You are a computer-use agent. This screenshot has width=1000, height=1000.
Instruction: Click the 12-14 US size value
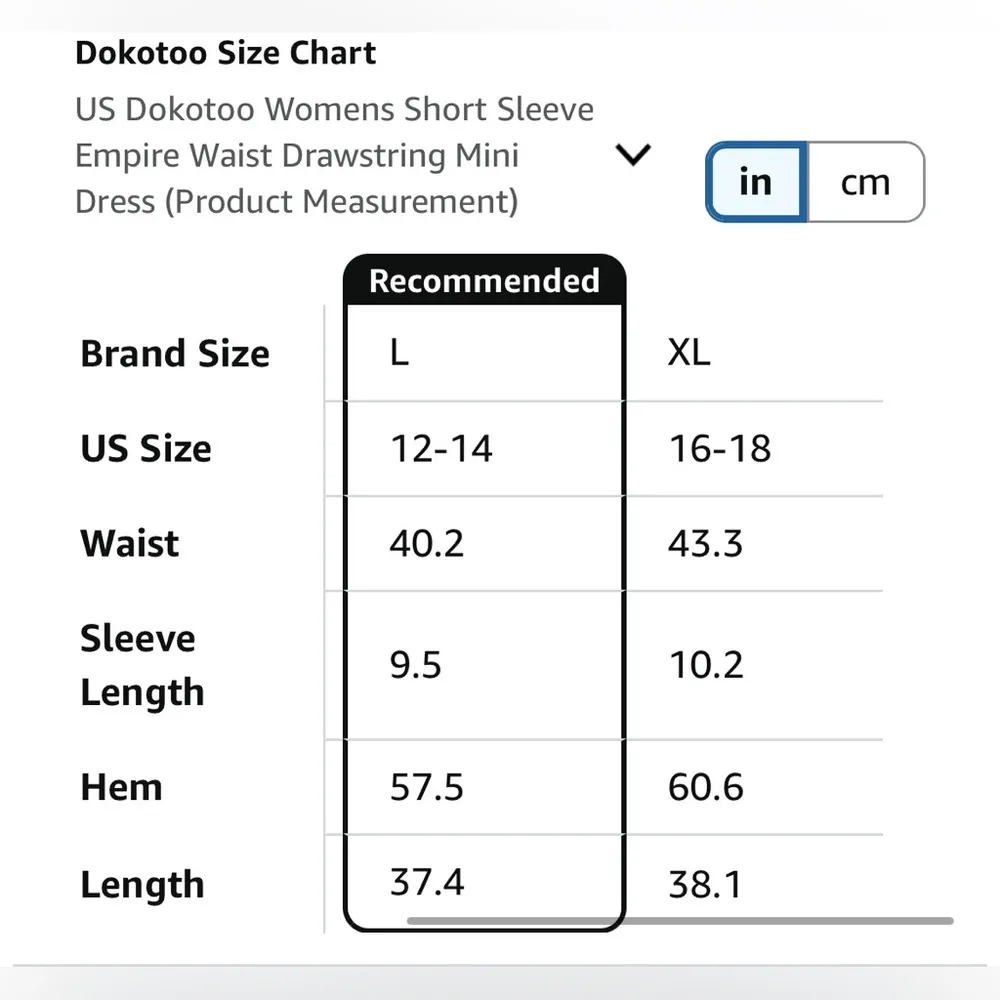tap(441, 449)
